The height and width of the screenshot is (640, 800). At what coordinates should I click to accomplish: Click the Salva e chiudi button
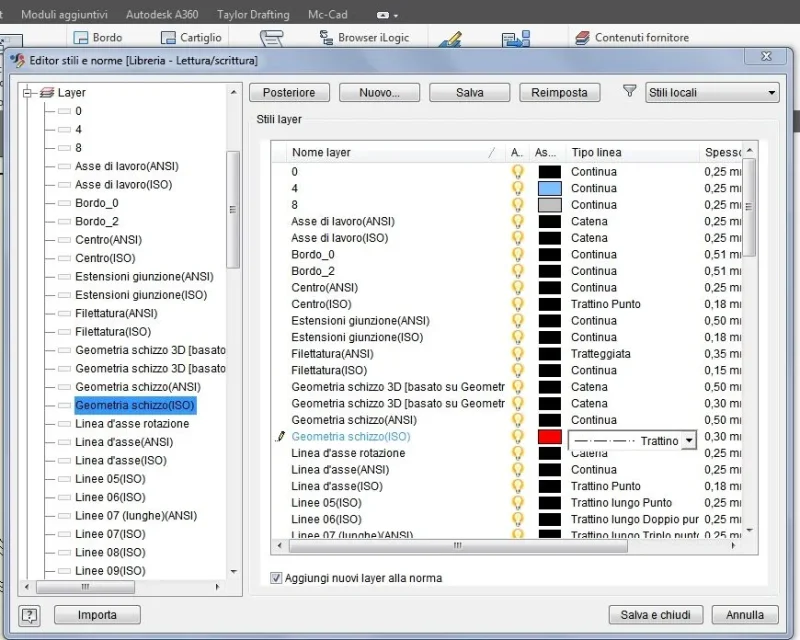tap(656, 615)
